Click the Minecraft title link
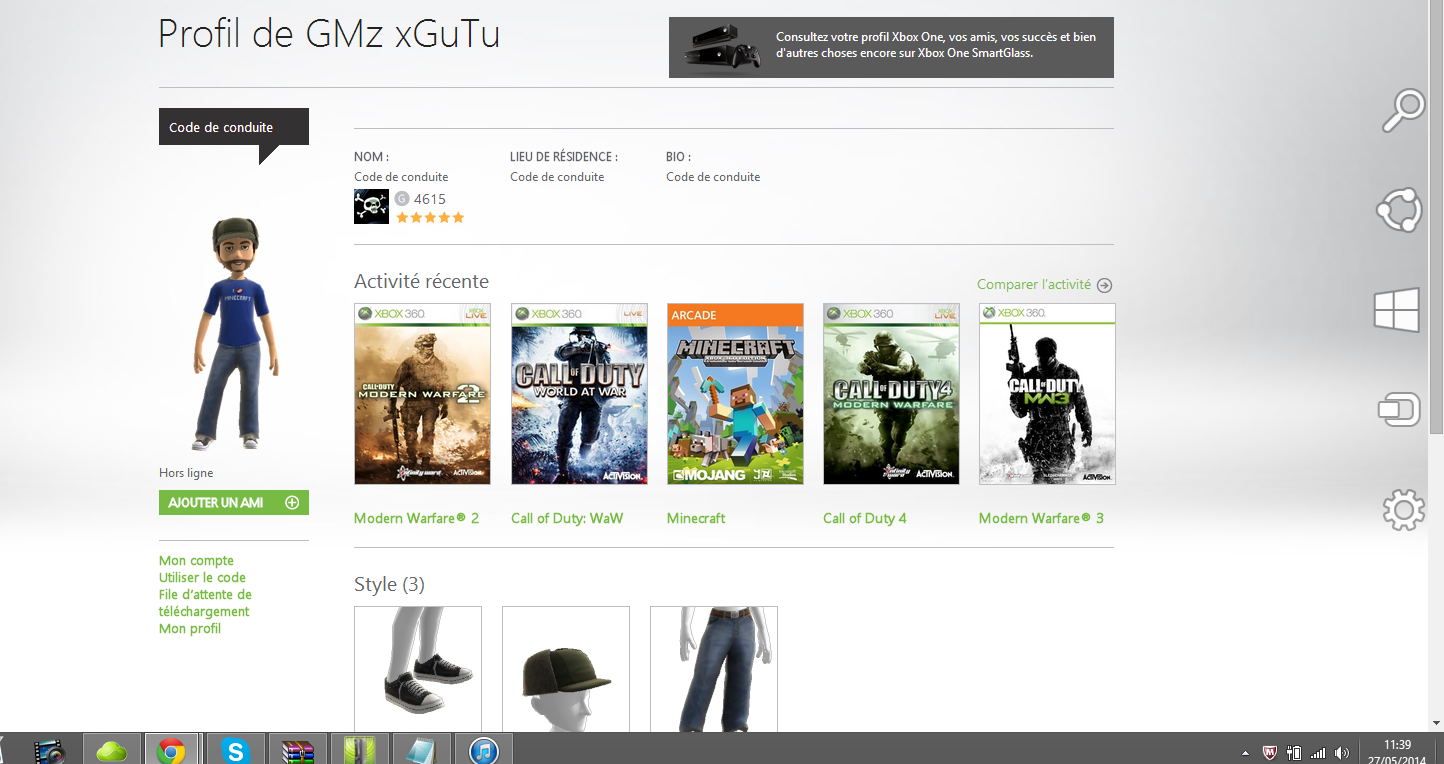 [x=696, y=518]
